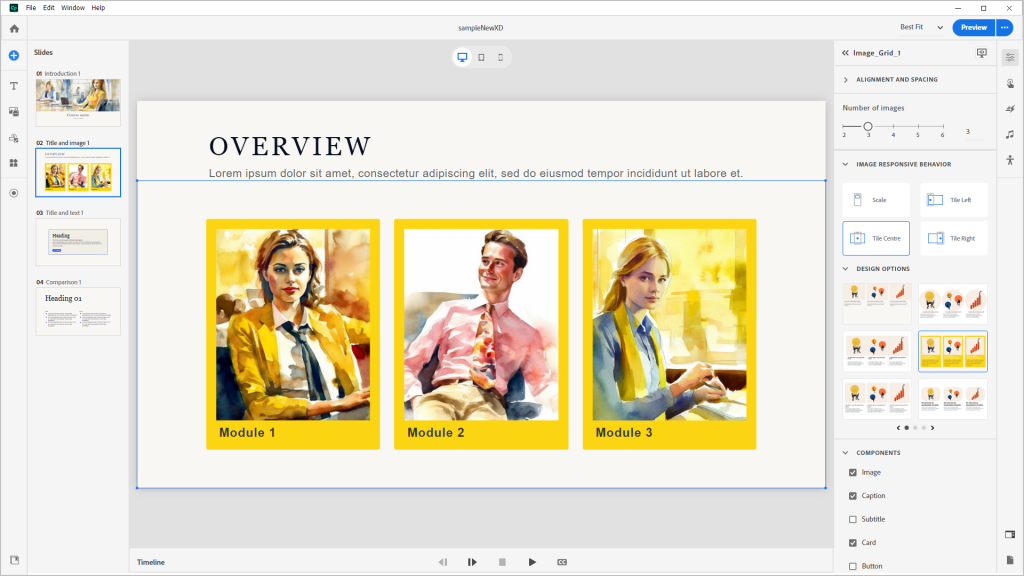This screenshot has width=1024, height=576.
Task: Open the Accessibility panel icon
Action: click(x=1010, y=160)
